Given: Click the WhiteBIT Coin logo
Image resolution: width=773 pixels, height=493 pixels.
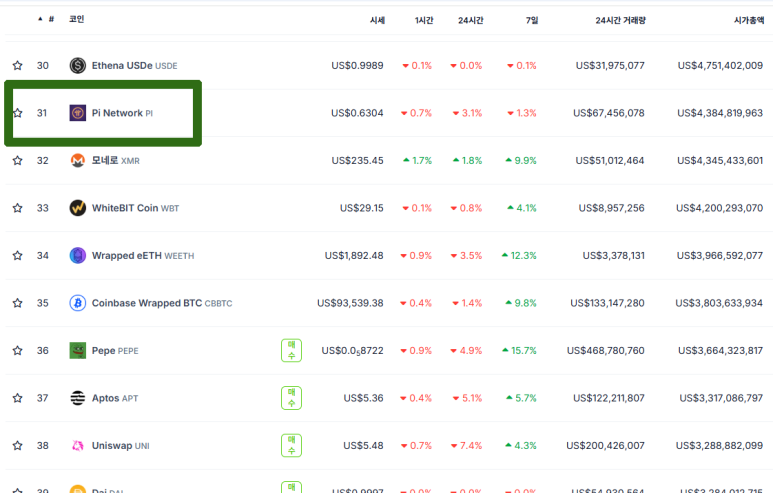Looking at the screenshot, I should tap(77, 208).
